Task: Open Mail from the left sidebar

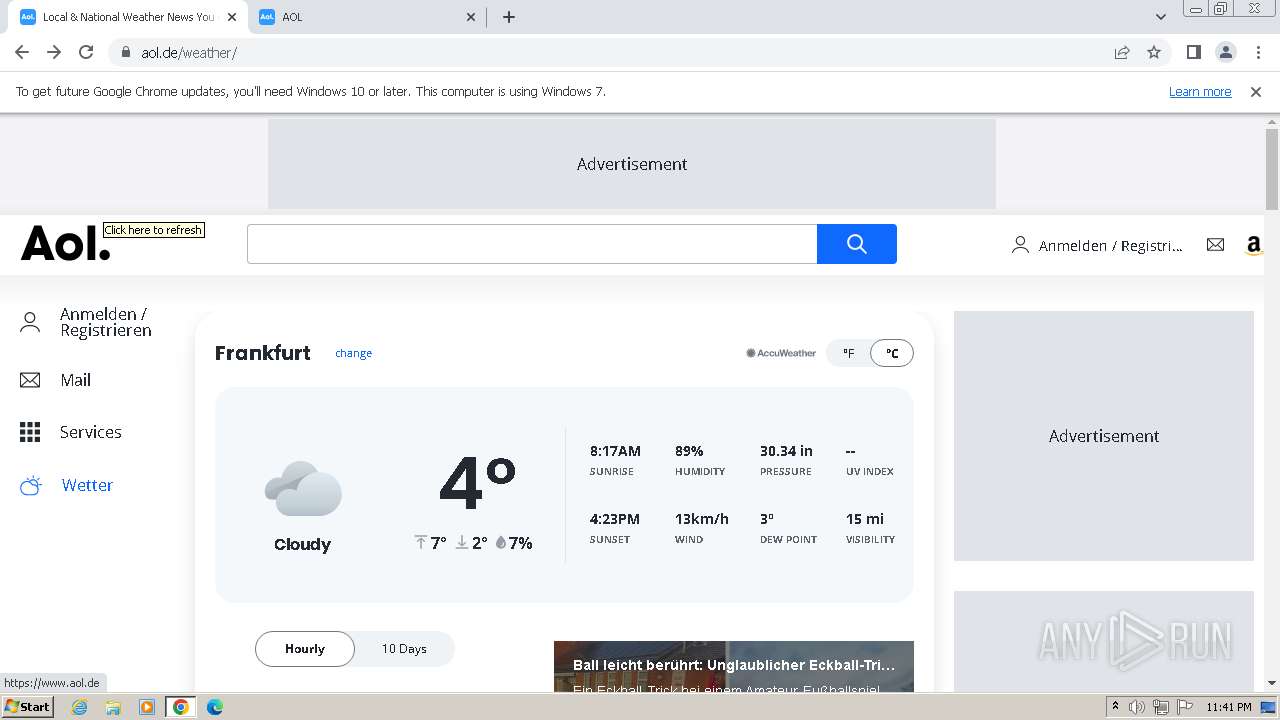Action: point(75,380)
